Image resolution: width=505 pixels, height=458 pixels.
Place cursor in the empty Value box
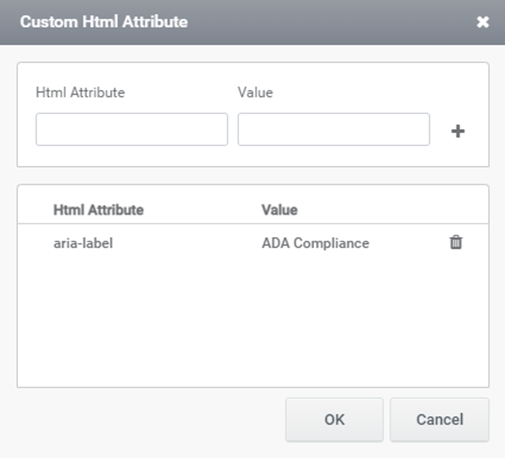point(334,129)
